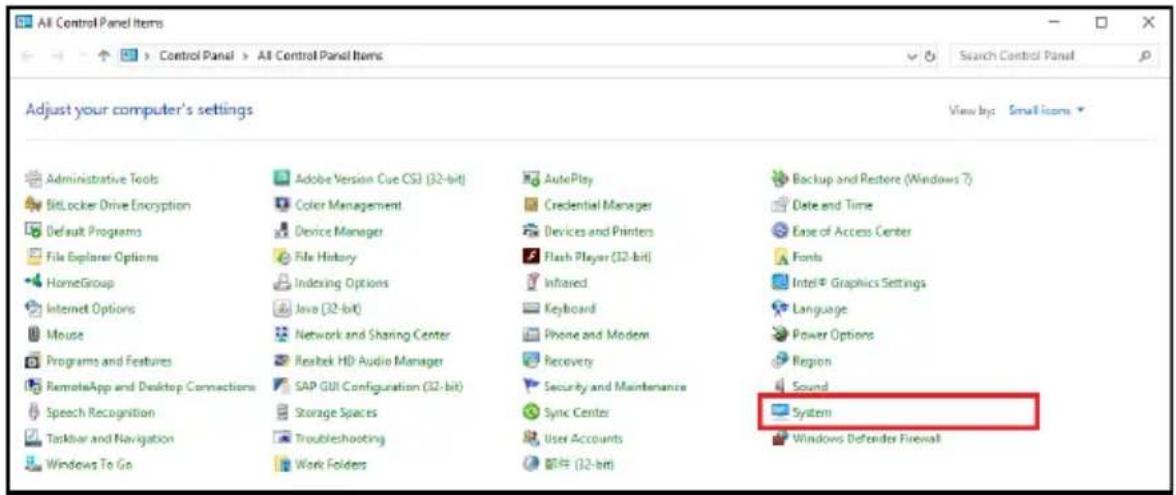Image resolution: width=1176 pixels, height=495 pixels.
Task: Click the Indexing Options icon
Action: coord(281,283)
